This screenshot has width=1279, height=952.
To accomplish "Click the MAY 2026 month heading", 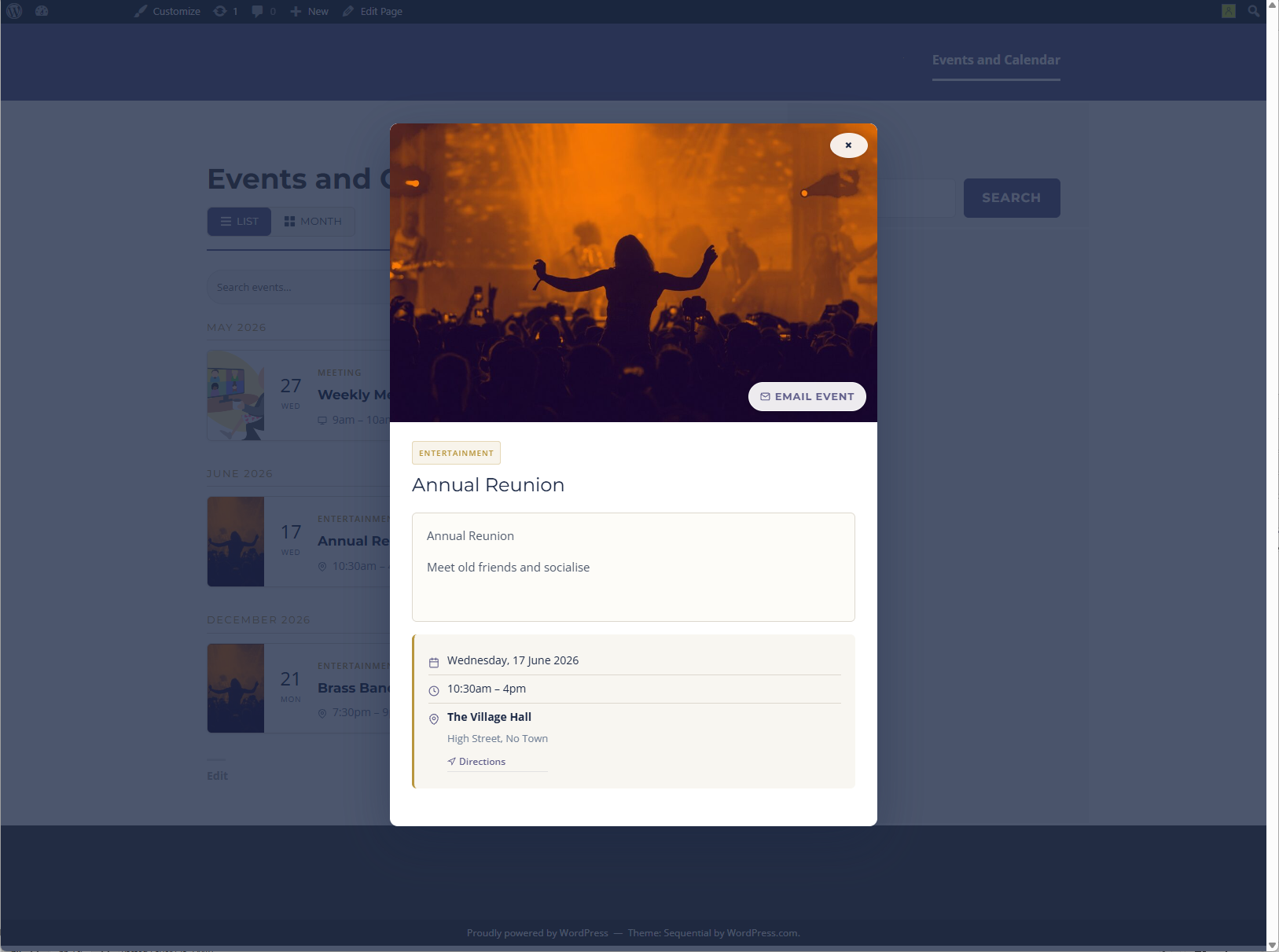I will click(237, 328).
